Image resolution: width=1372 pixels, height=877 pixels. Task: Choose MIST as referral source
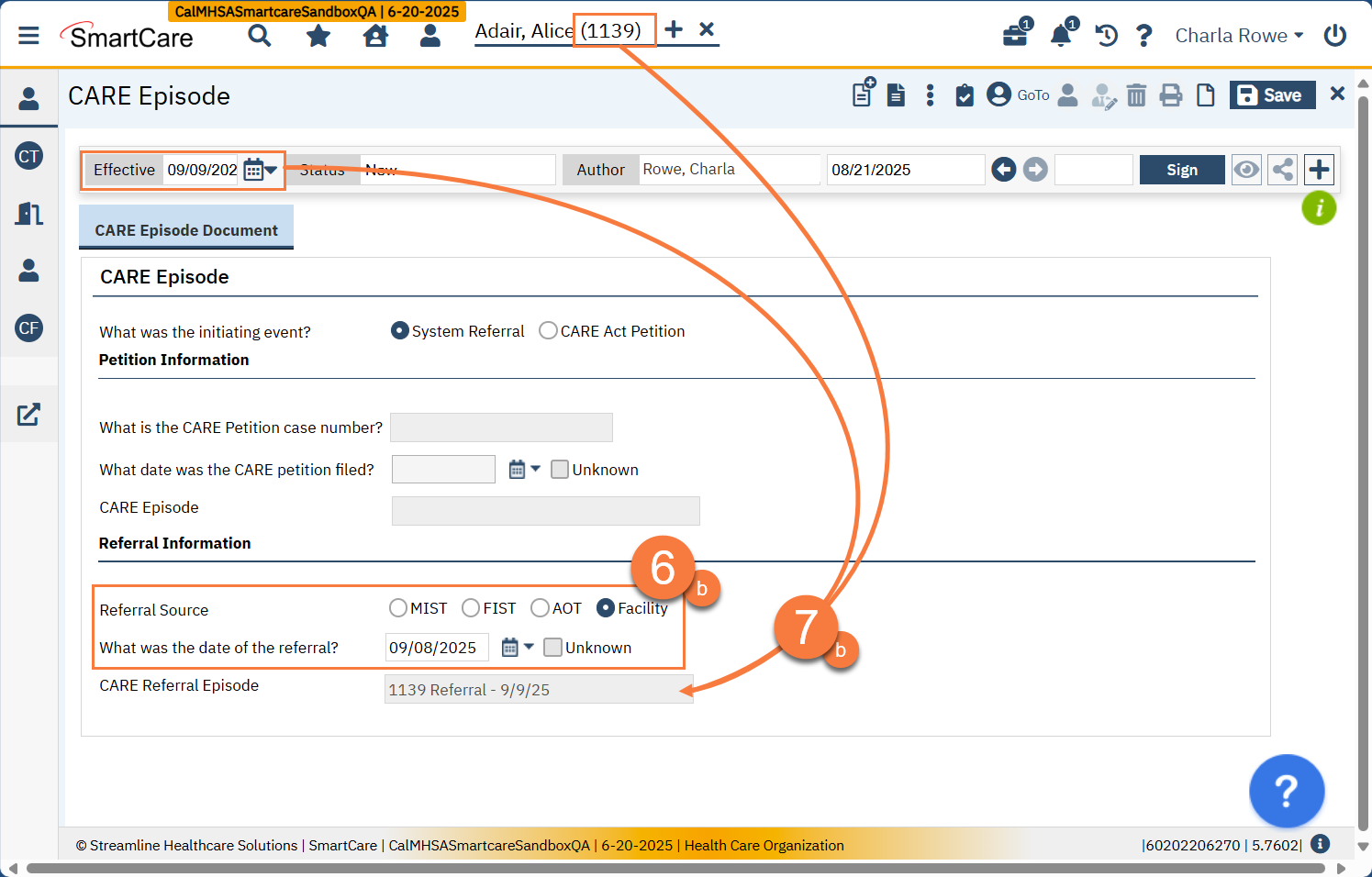tap(398, 608)
